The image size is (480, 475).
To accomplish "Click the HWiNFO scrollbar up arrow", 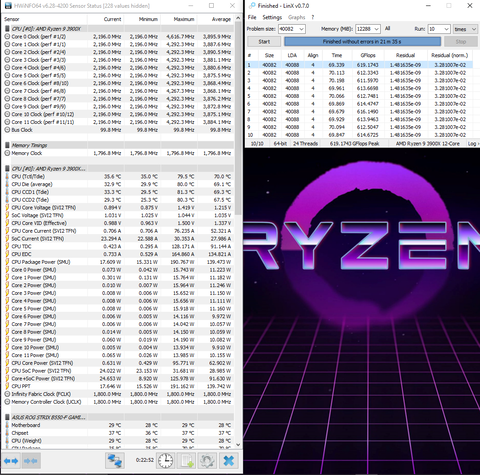I will (x=238, y=19).
